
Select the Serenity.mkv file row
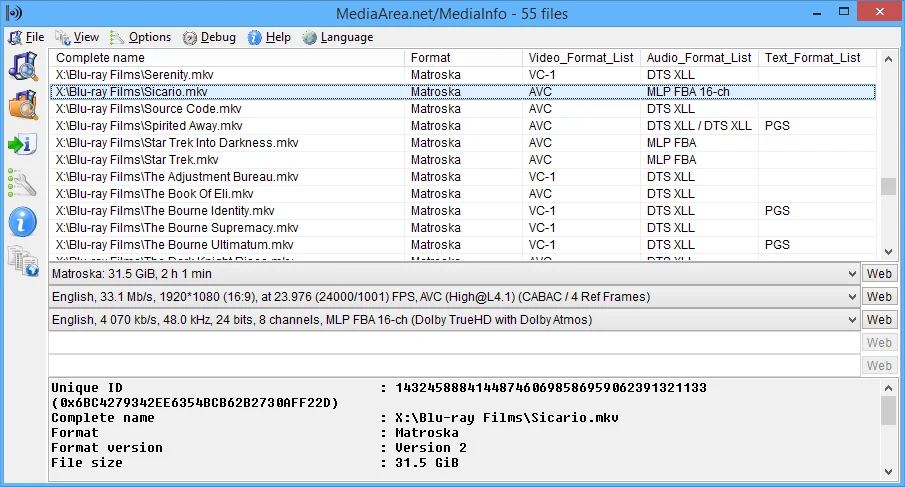[x=463, y=75]
